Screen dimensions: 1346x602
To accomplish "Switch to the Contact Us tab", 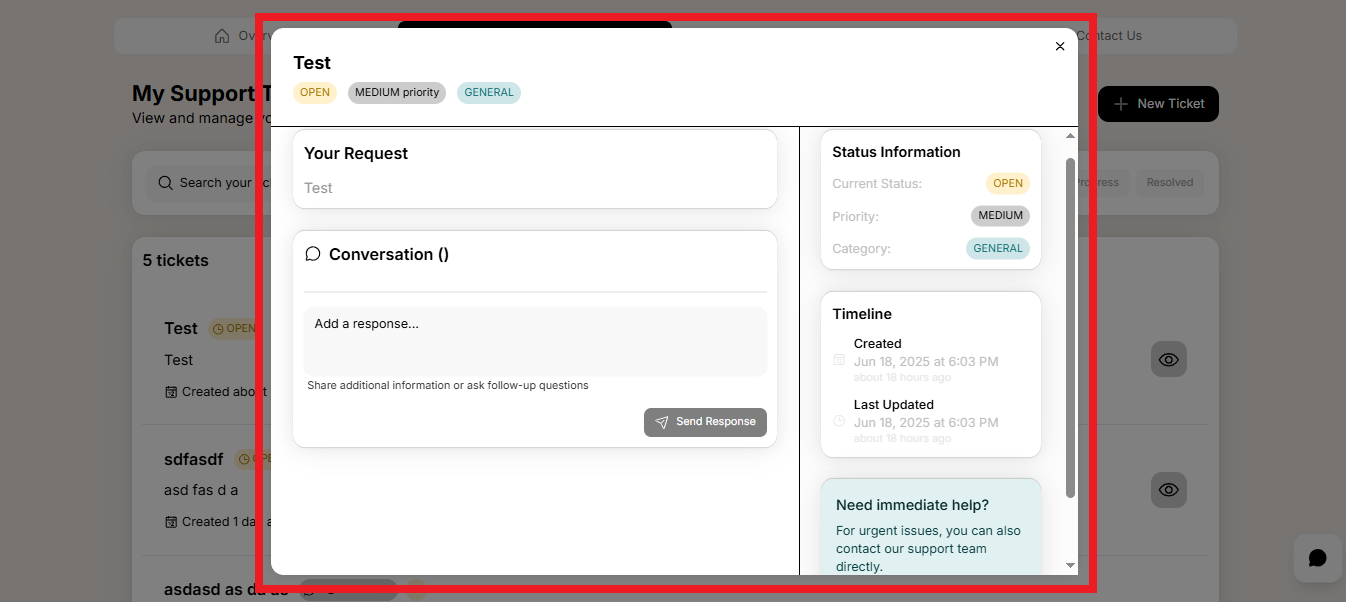I will tap(1109, 36).
